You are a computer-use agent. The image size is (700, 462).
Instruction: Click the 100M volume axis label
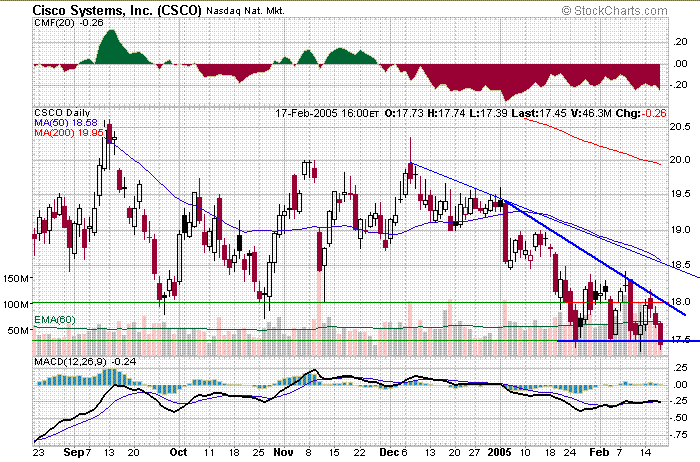pos(16,305)
